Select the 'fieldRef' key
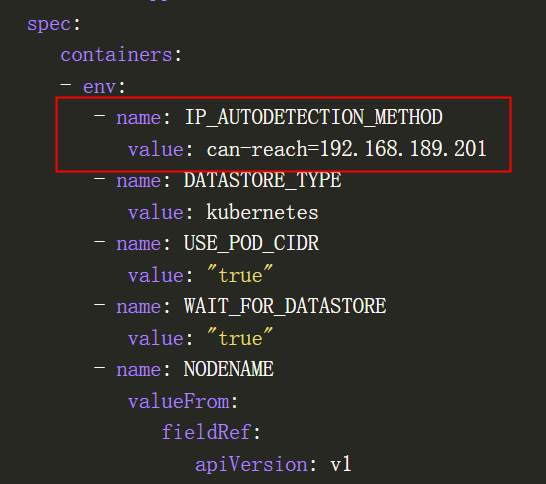Screen dimensions: 546x484 point(206,432)
